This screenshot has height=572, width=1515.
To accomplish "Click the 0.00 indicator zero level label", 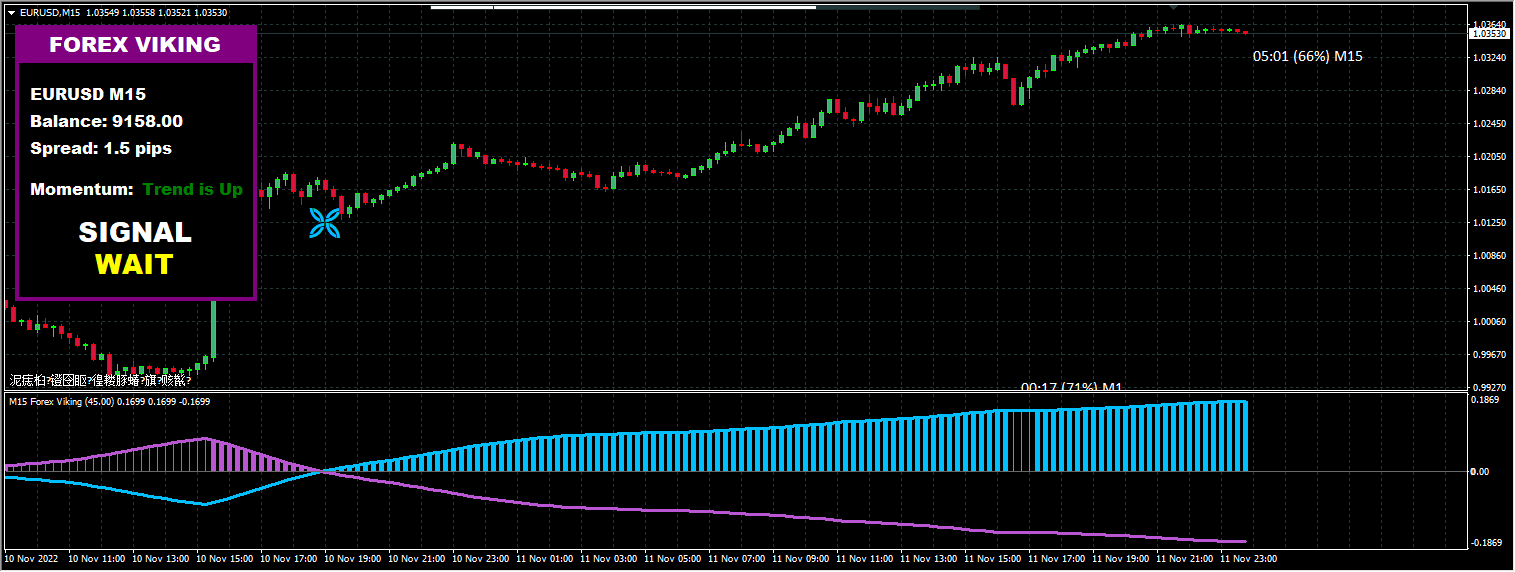I will [1482, 471].
